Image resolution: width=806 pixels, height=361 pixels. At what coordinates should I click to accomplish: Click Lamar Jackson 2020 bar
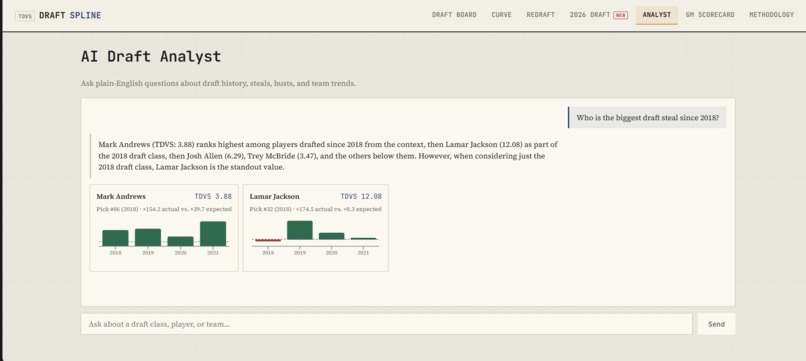[332, 236]
